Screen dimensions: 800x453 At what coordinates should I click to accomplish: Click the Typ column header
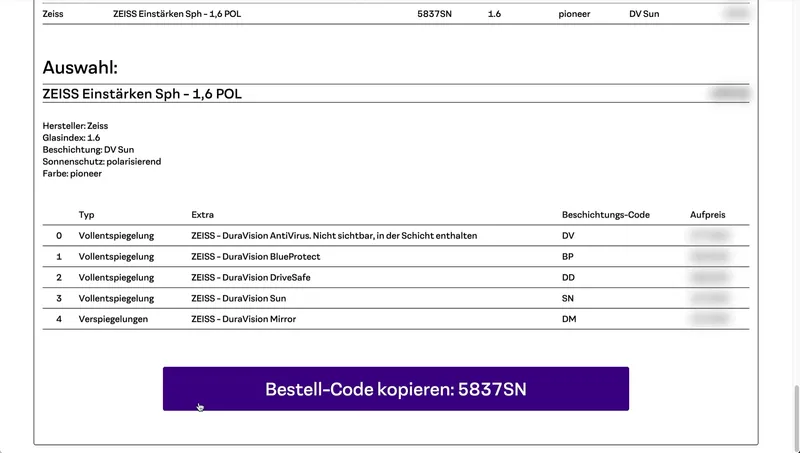(x=87, y=215)
